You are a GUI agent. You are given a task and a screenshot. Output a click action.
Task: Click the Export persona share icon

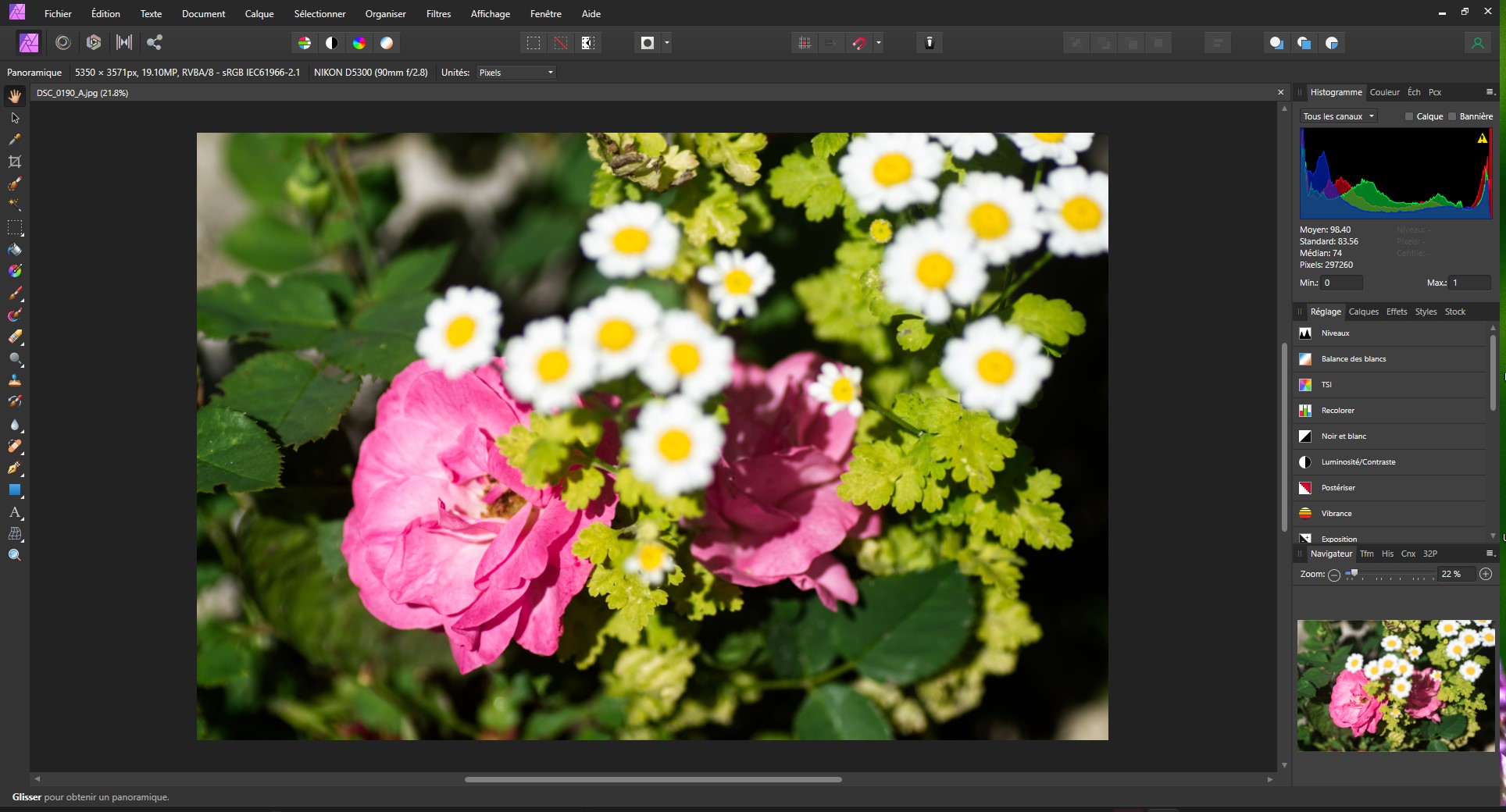155,43
